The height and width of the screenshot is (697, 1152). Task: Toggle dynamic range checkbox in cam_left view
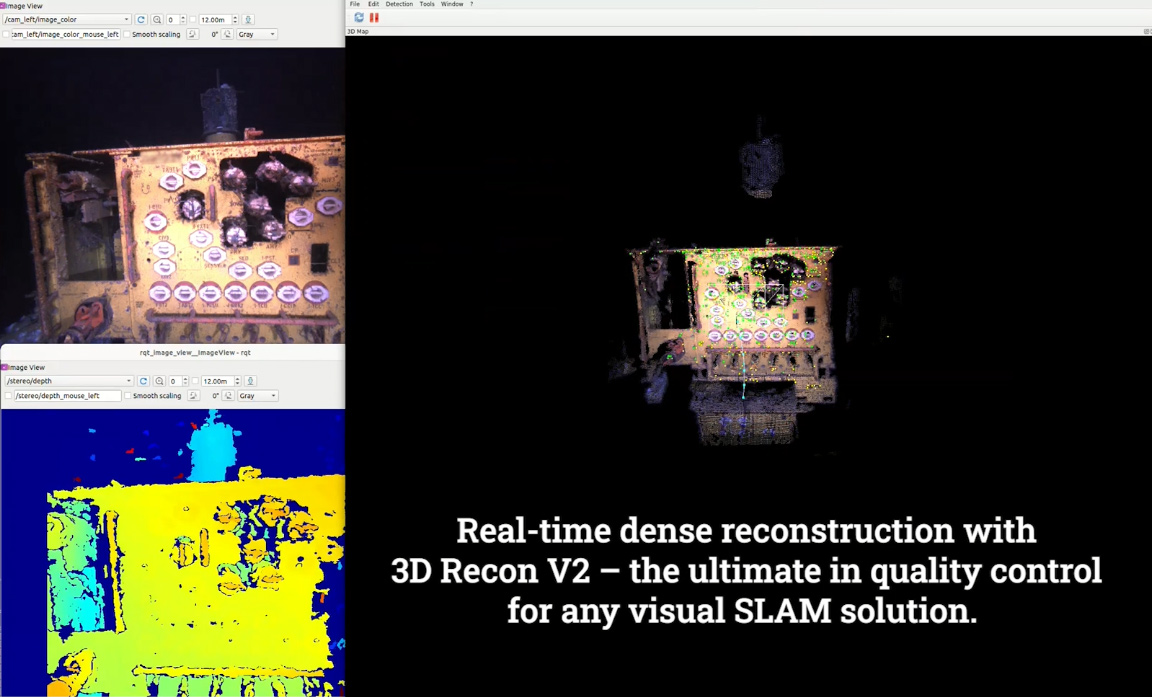pyautogui.click(x=193, y=20)
